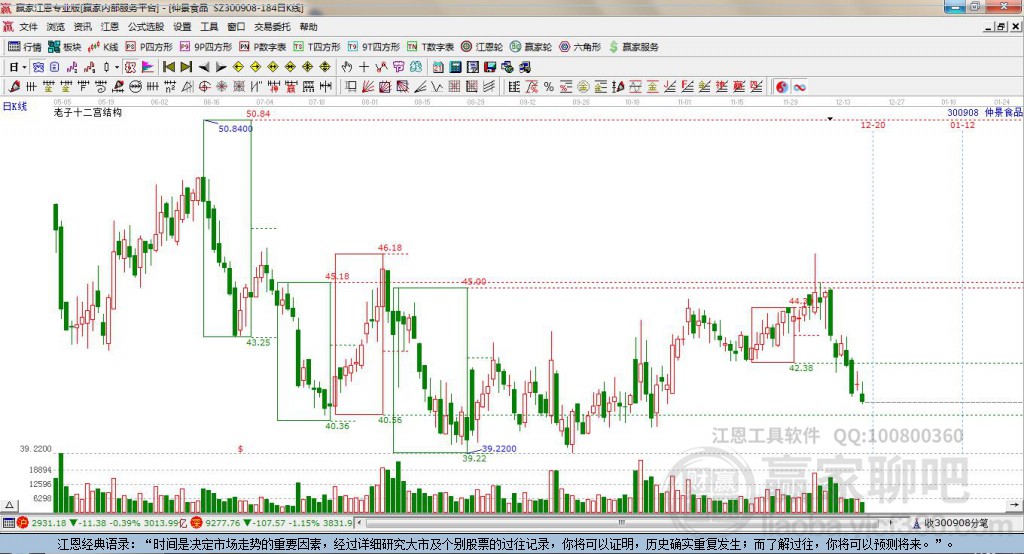Step chart right with black arrow
The image size is (1024, 554).
(x=221, y=67)
